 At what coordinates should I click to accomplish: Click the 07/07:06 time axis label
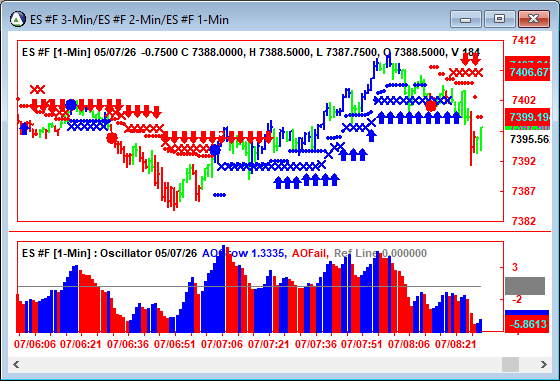coord(222,344)
